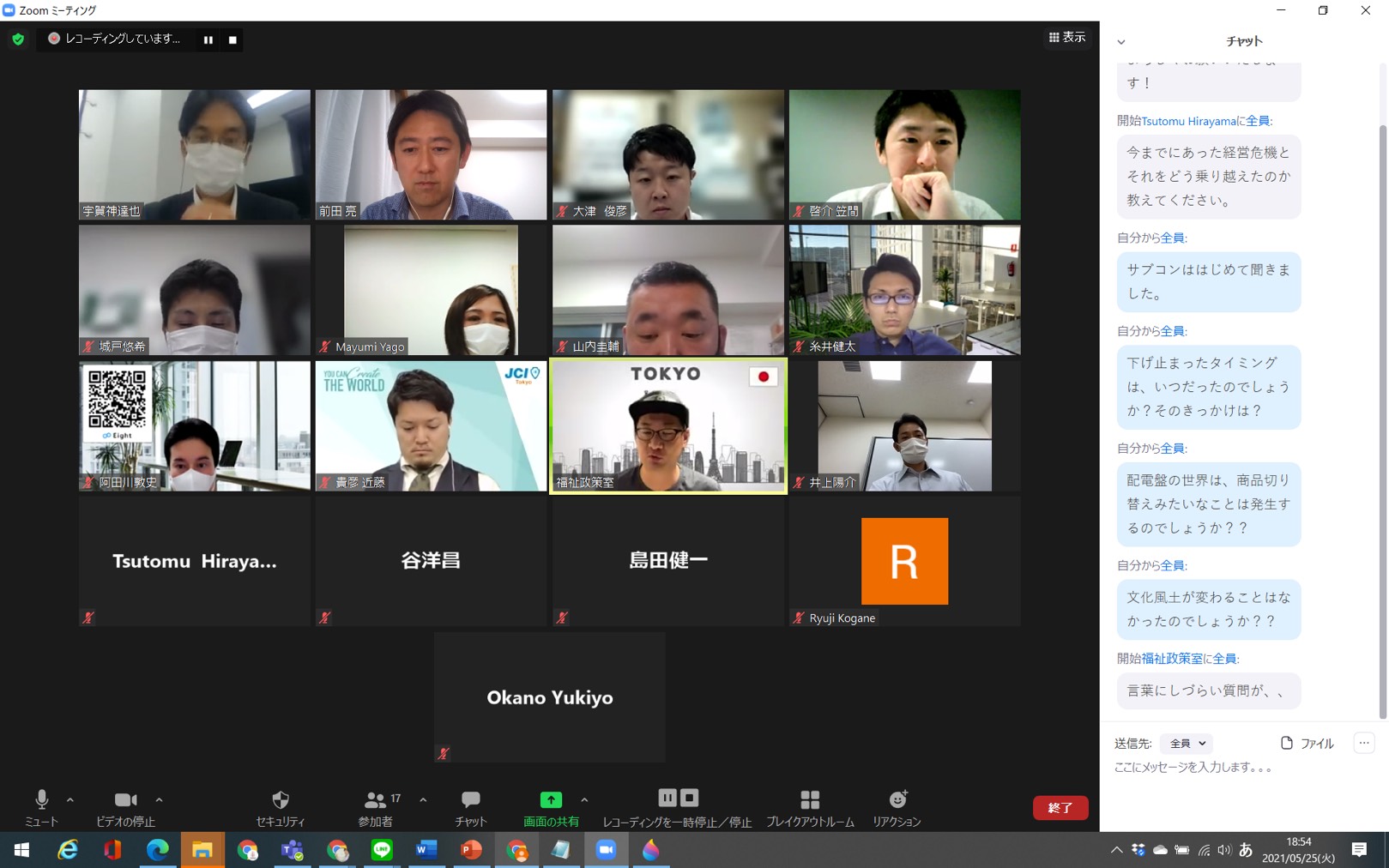Toggle the Stop Video camera button
This screenshot has height=868, width=1389.
(125, 800)
